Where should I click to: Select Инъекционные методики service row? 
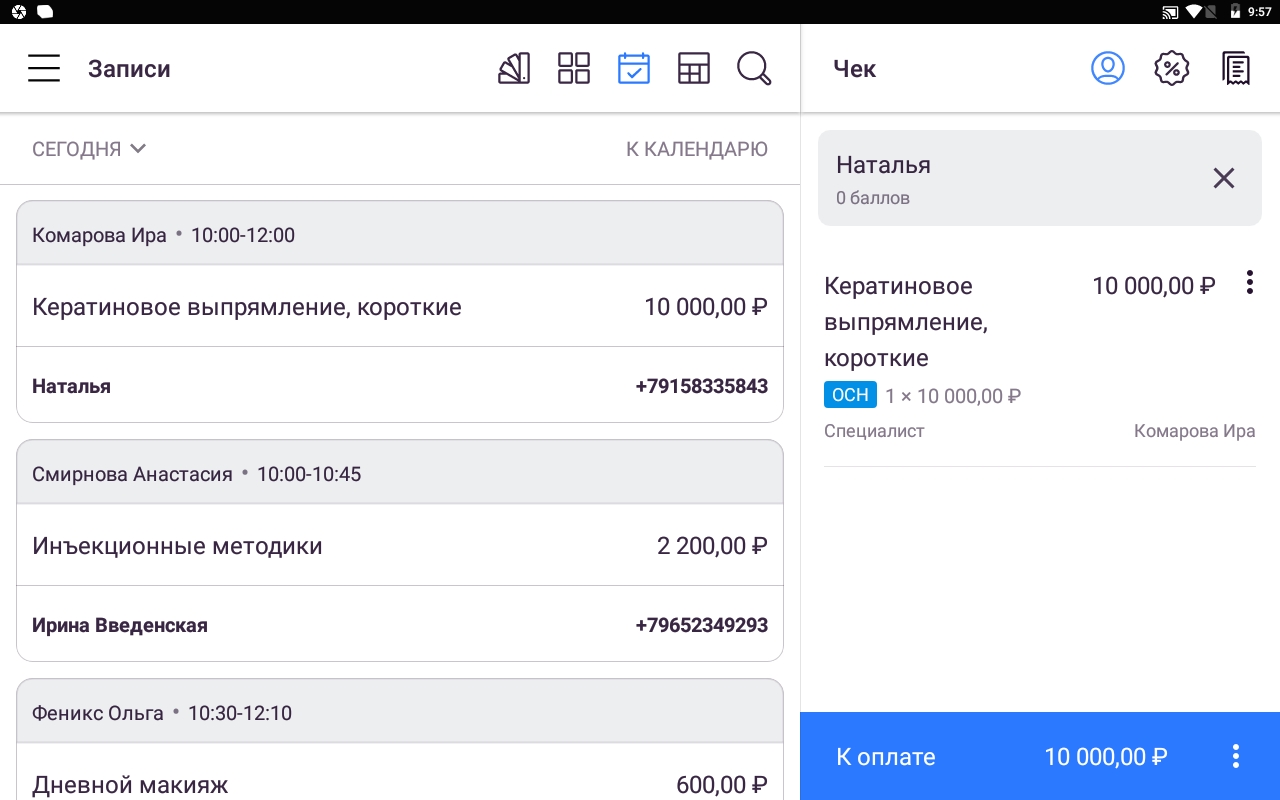pyautogui.click(x=400, y=545)
